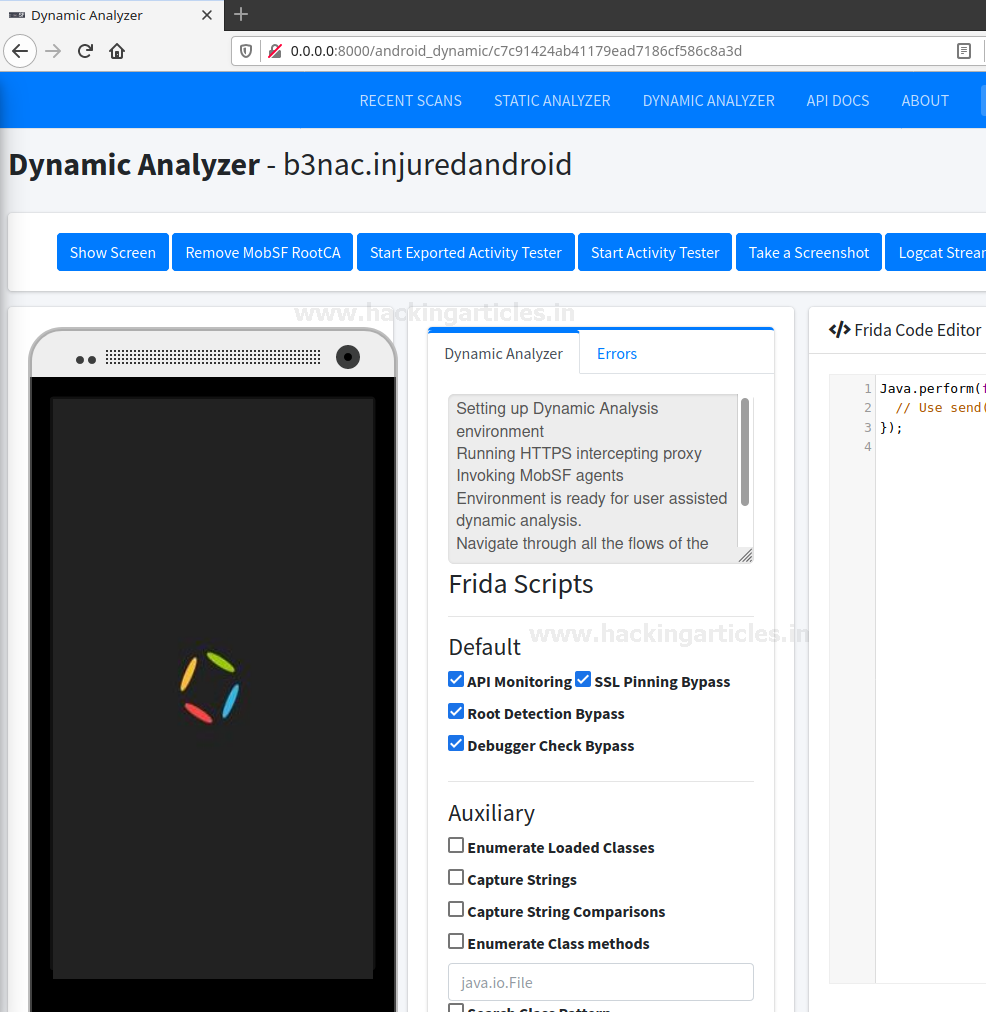The image size is (986, 1012).
Task: Toggle reader view icon in address bar
Action: pos(964,51)
